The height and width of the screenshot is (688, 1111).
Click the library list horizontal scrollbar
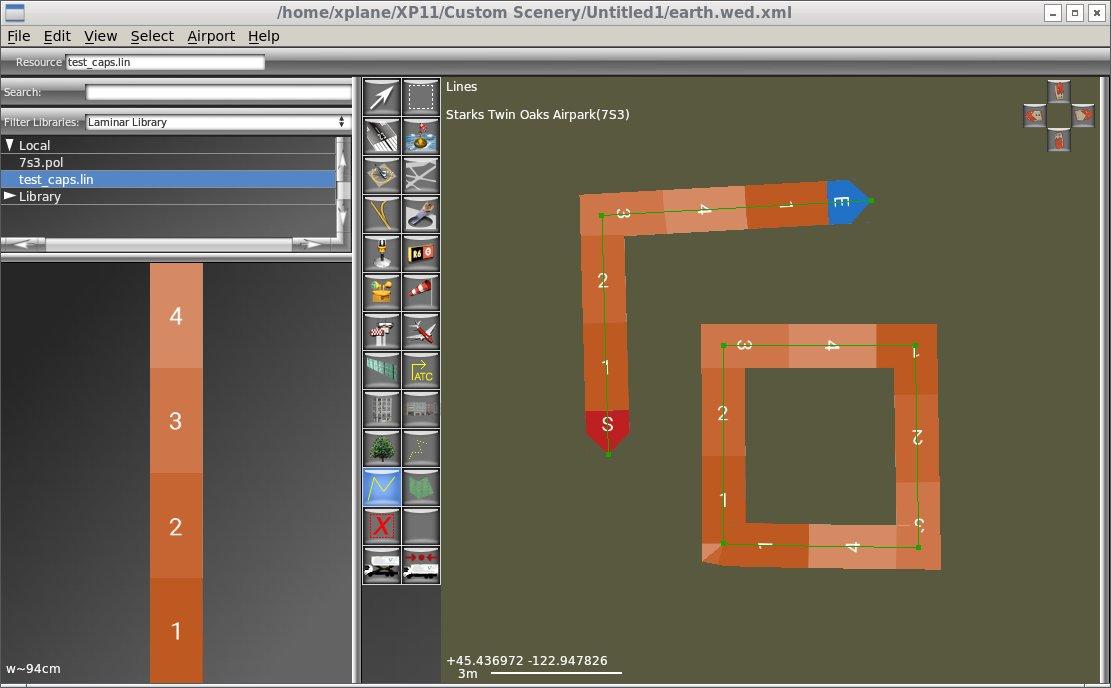(x=169, y=244)
